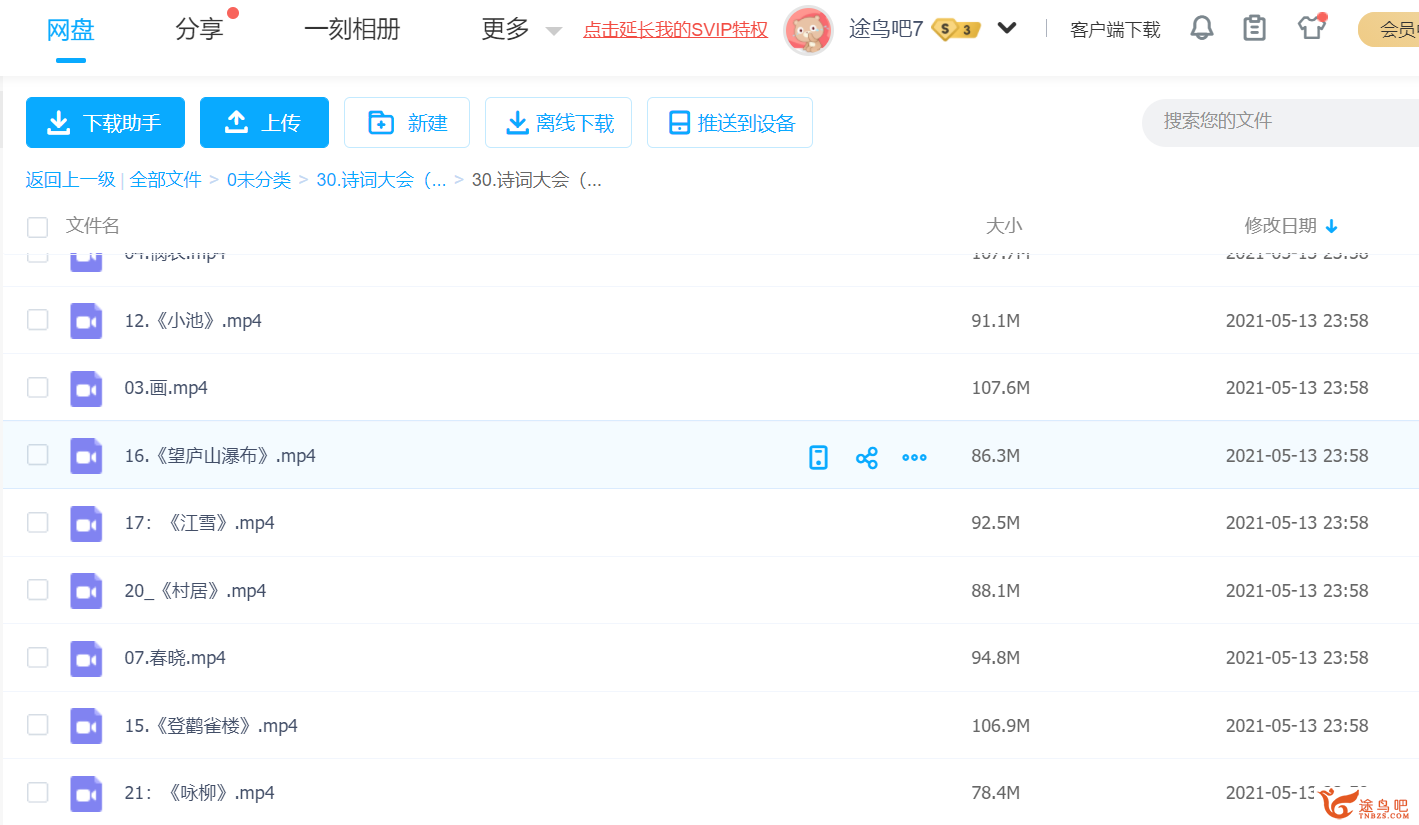This screenshot has width=1419, height=825.
Task: Click the 点击延长我的SVIP特权 link
Action: coord(676,30)
